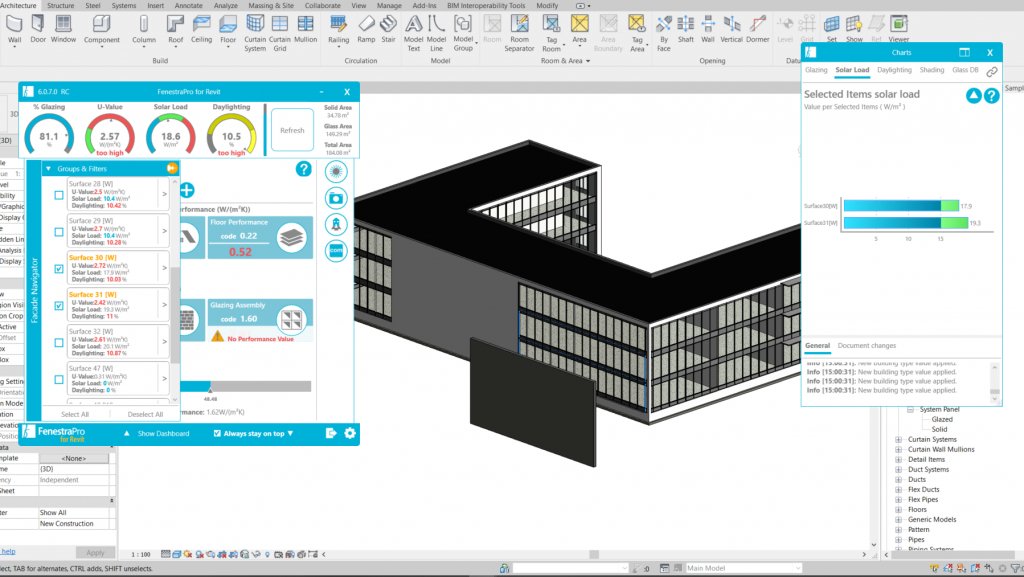The image size is (1024, 577).
Task: Select the Roof tool
Action: pyautogui.click(x=175, y=30)
